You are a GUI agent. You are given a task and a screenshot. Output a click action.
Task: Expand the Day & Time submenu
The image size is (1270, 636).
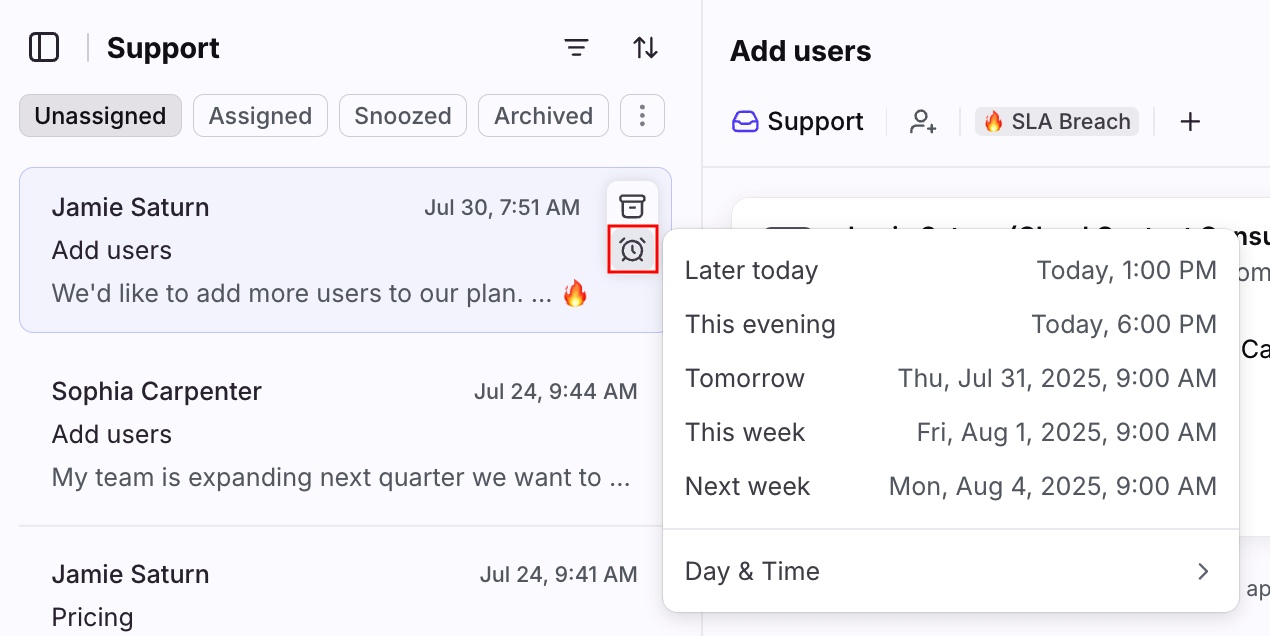(x=951, y=572)
